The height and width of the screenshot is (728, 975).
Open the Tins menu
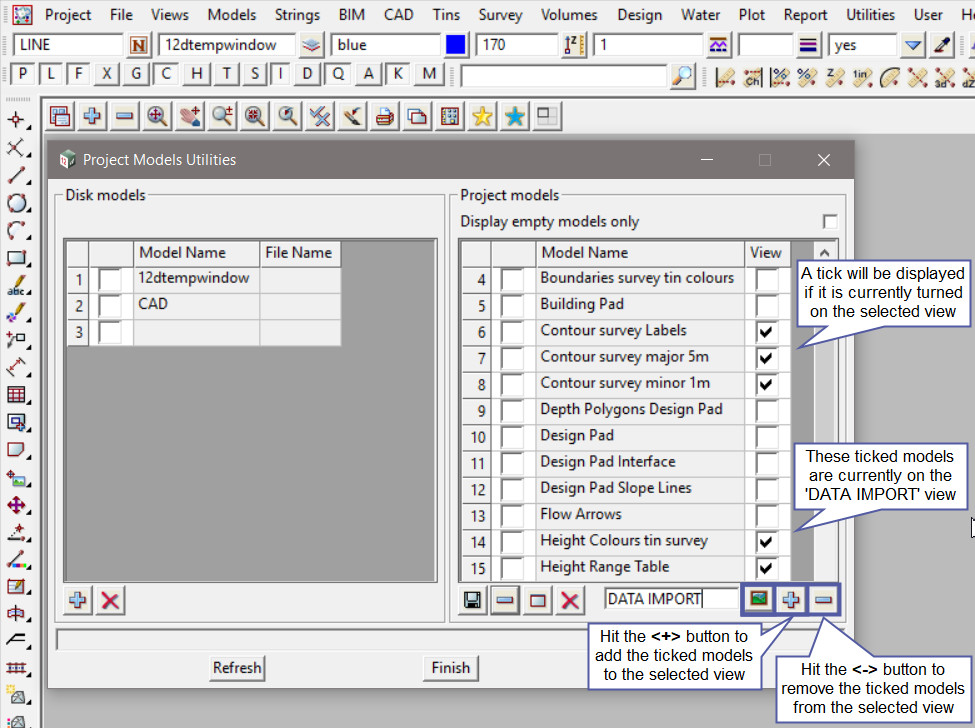(446, 15)
